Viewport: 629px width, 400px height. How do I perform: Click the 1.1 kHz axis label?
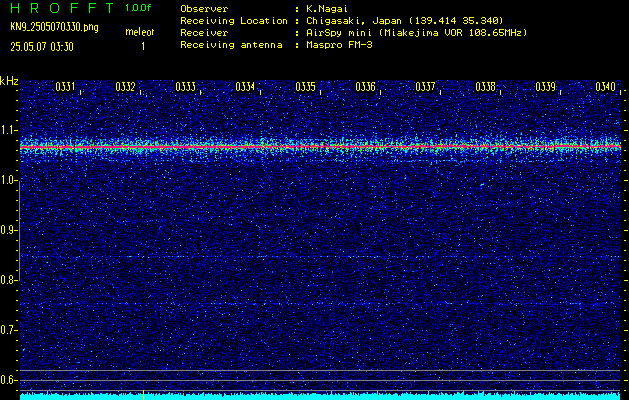point(9,130)
